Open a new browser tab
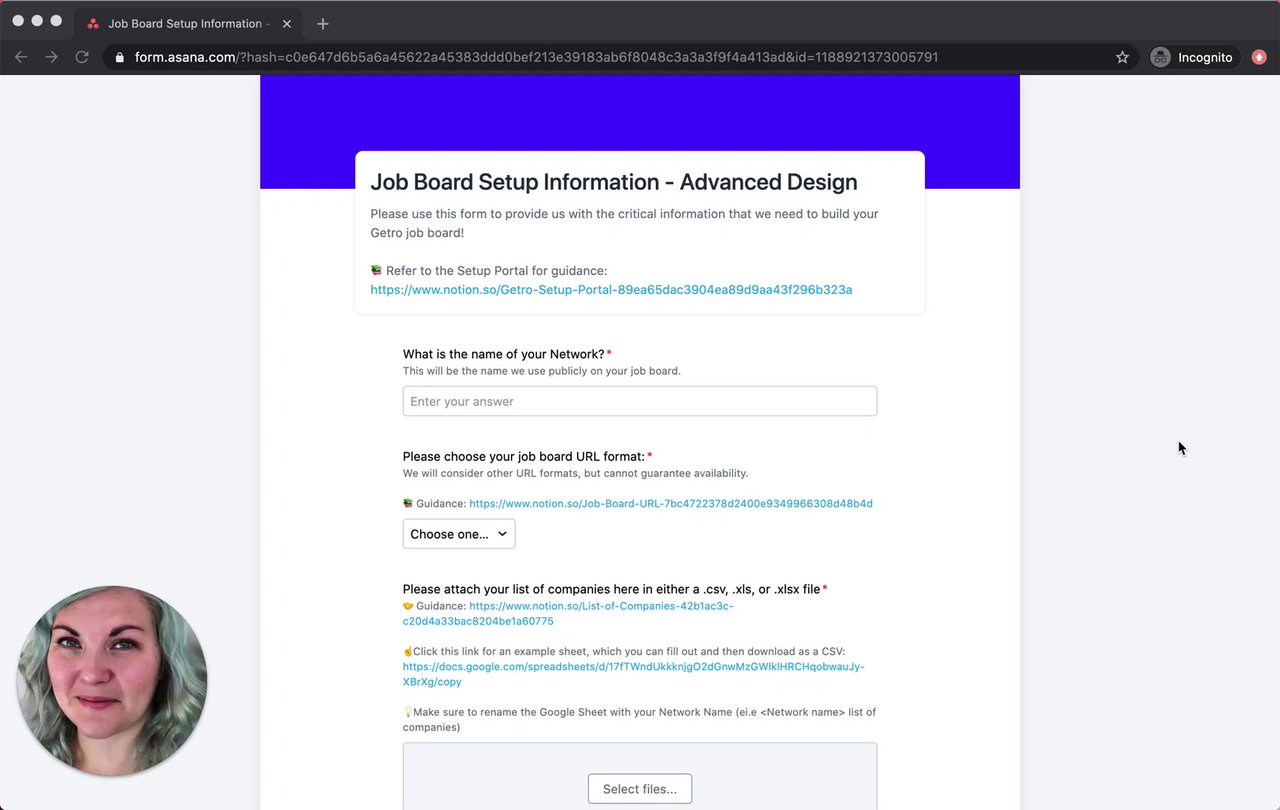The width and height of the screenshot is (1280, 810). pyautogui.click(x=322, y=23)
